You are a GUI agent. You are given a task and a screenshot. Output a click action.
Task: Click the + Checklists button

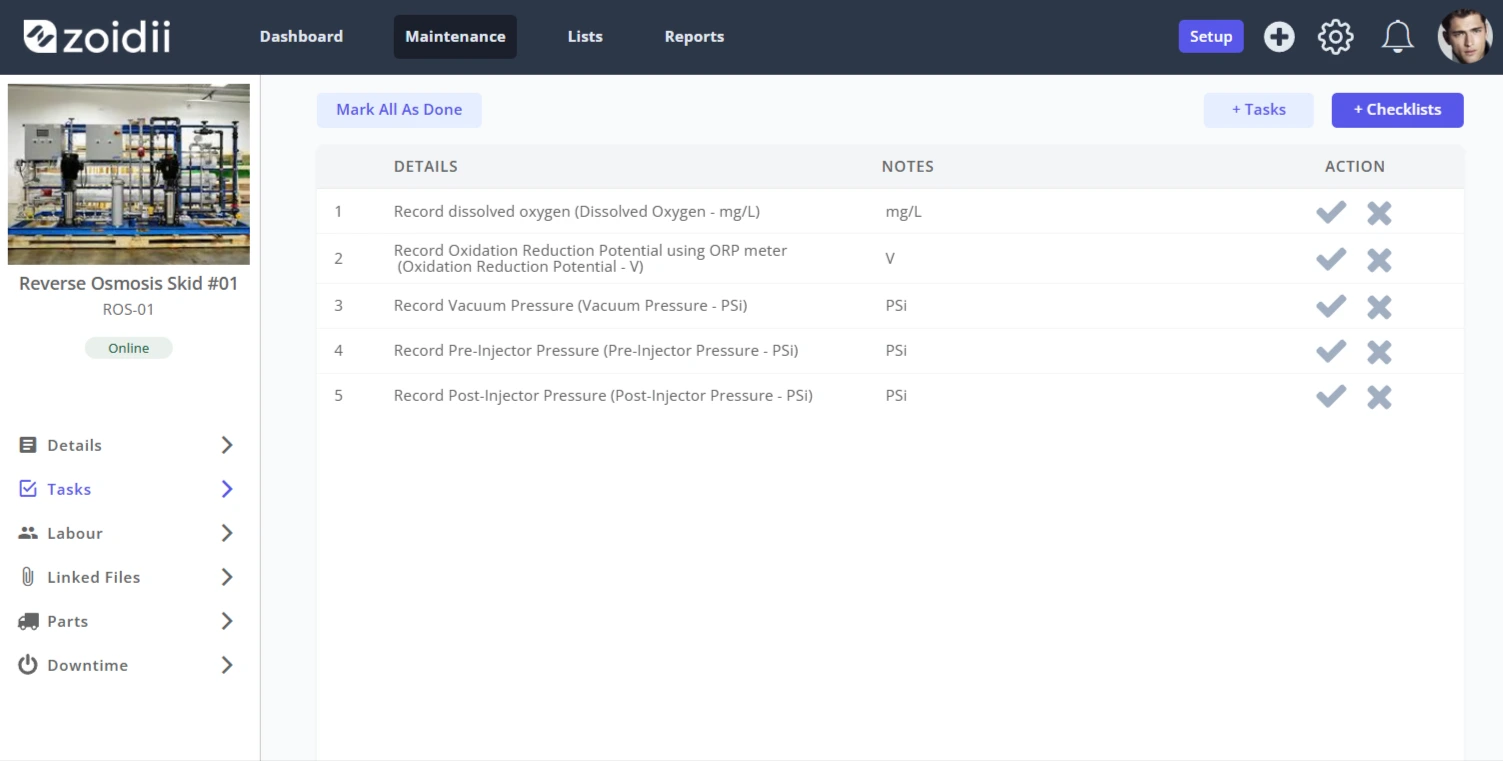(1398, 110)
